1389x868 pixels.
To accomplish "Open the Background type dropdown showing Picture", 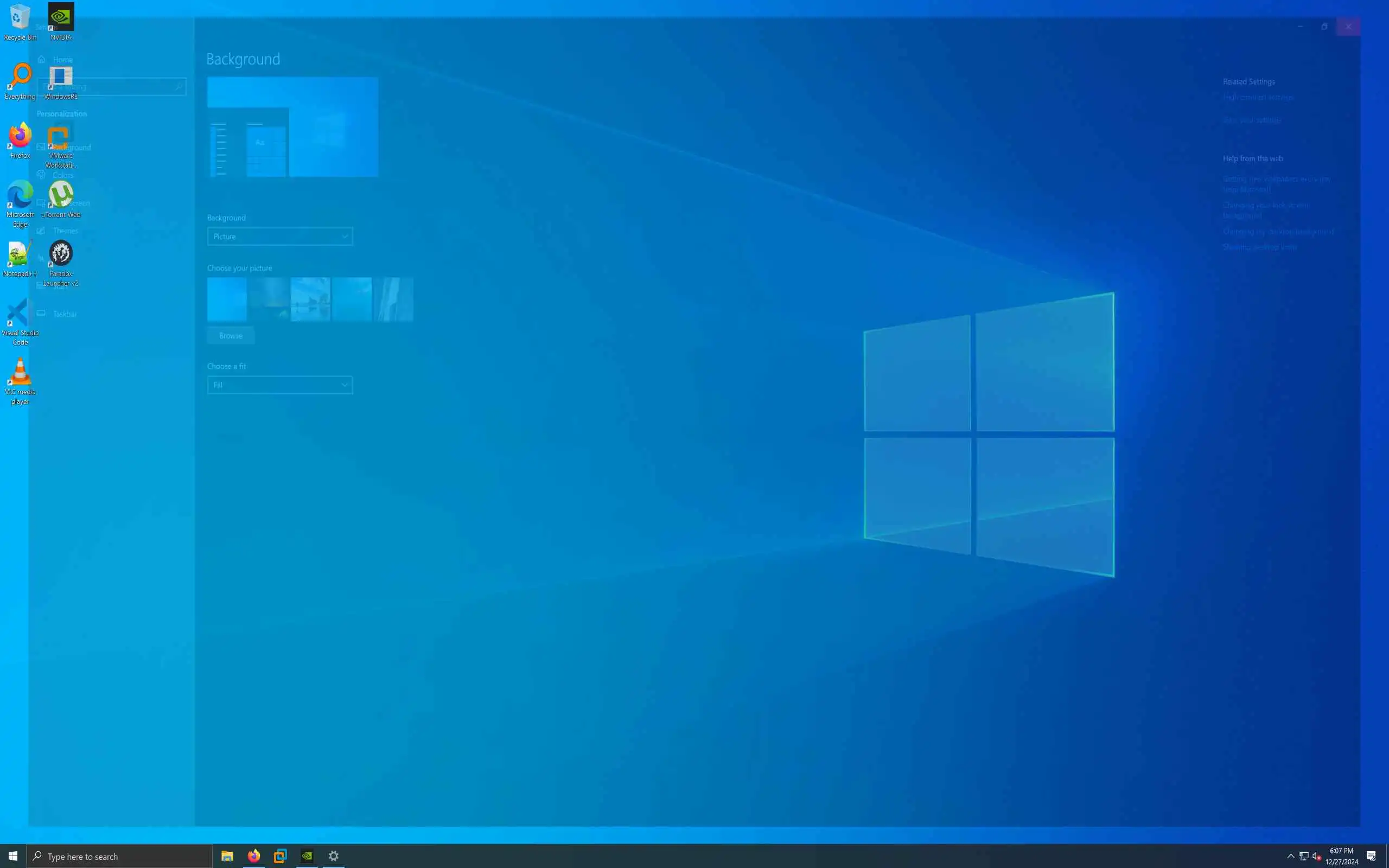I will pyautogui.click(x=279, y=237).
